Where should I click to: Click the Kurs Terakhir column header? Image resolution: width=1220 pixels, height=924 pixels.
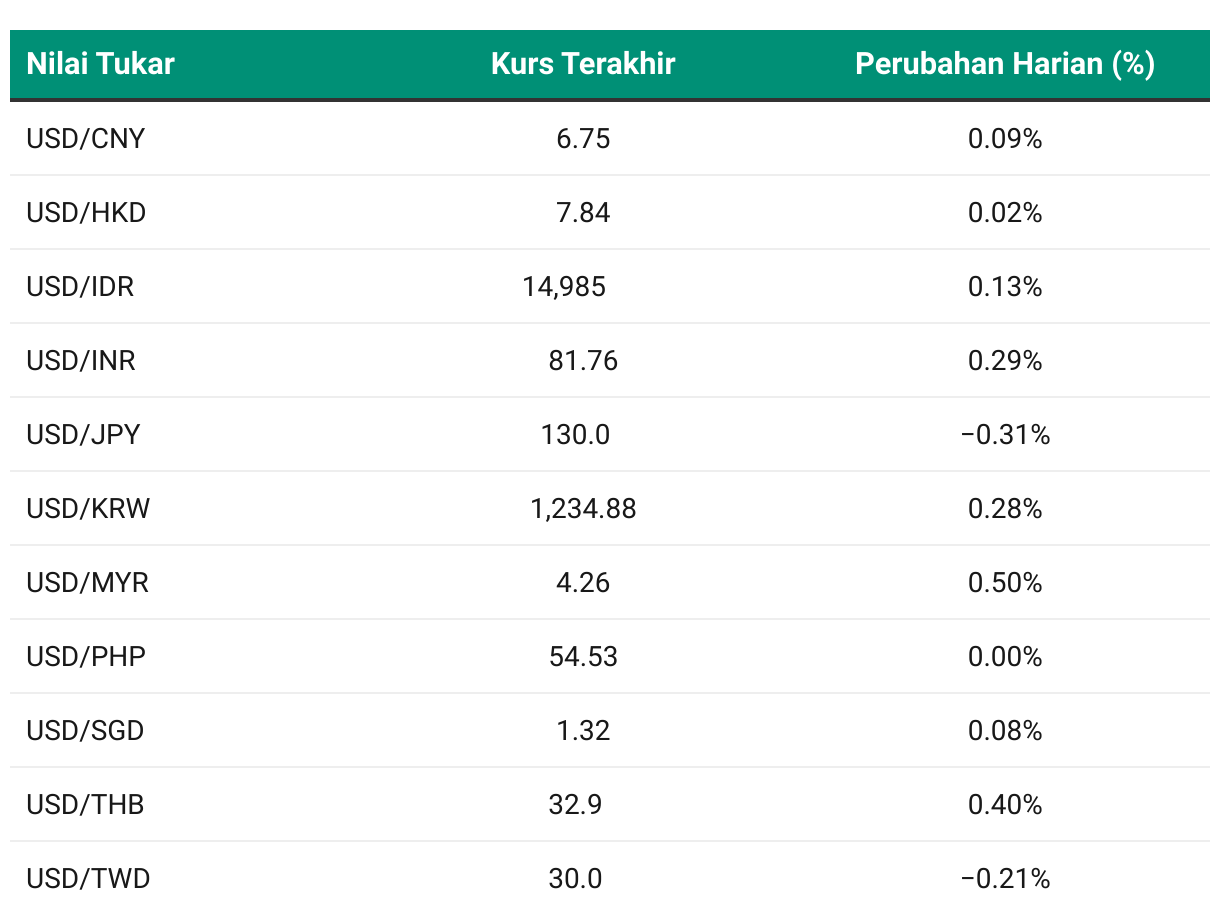click(583, 64)
